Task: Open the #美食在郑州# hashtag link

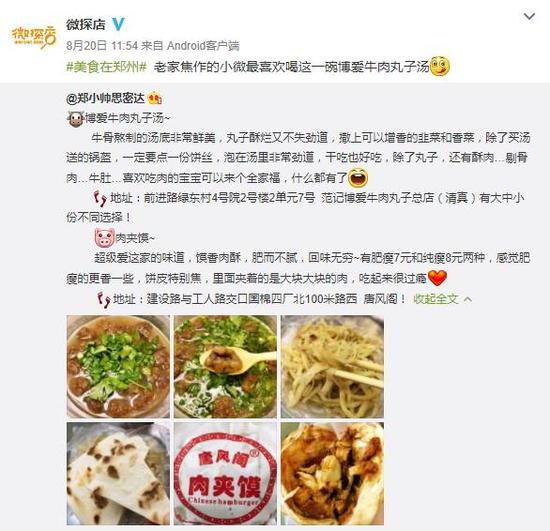Action: (x=106, y=67)
